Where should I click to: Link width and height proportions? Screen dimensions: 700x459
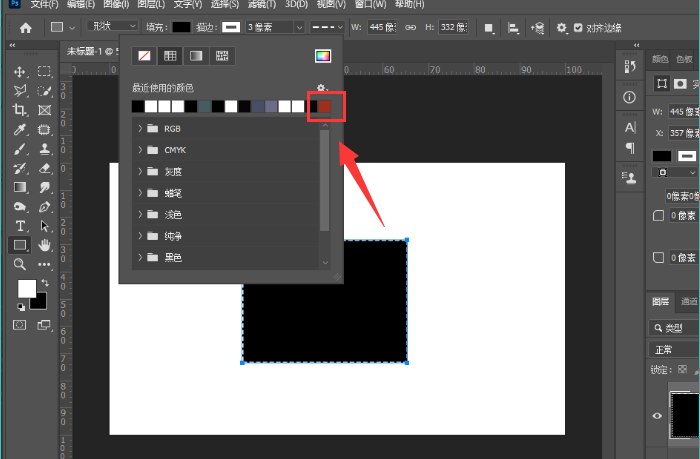pos(410,28)
